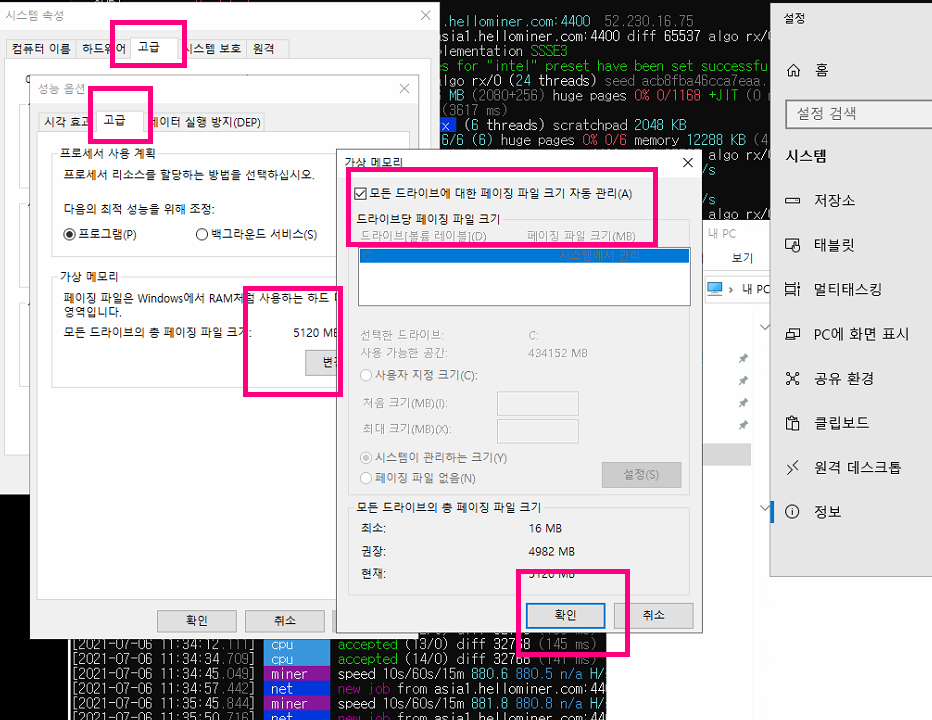
Task: Close the Performance Options dialog
Action: point(404,89)
